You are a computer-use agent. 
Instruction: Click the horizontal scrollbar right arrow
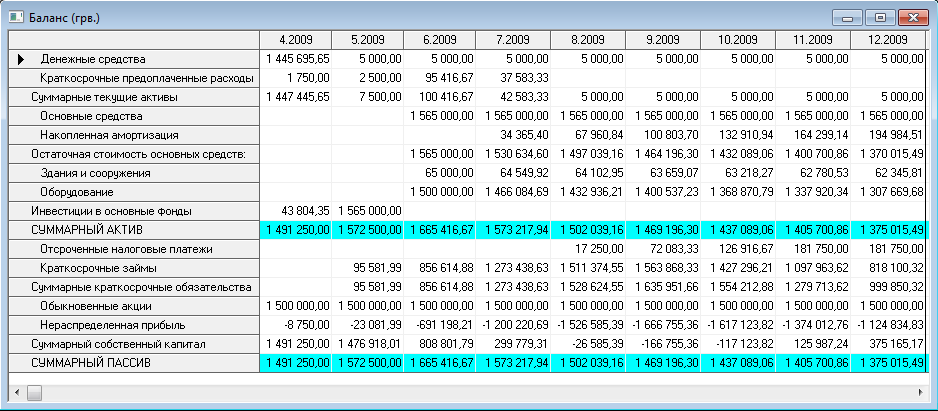pos(920,392)
